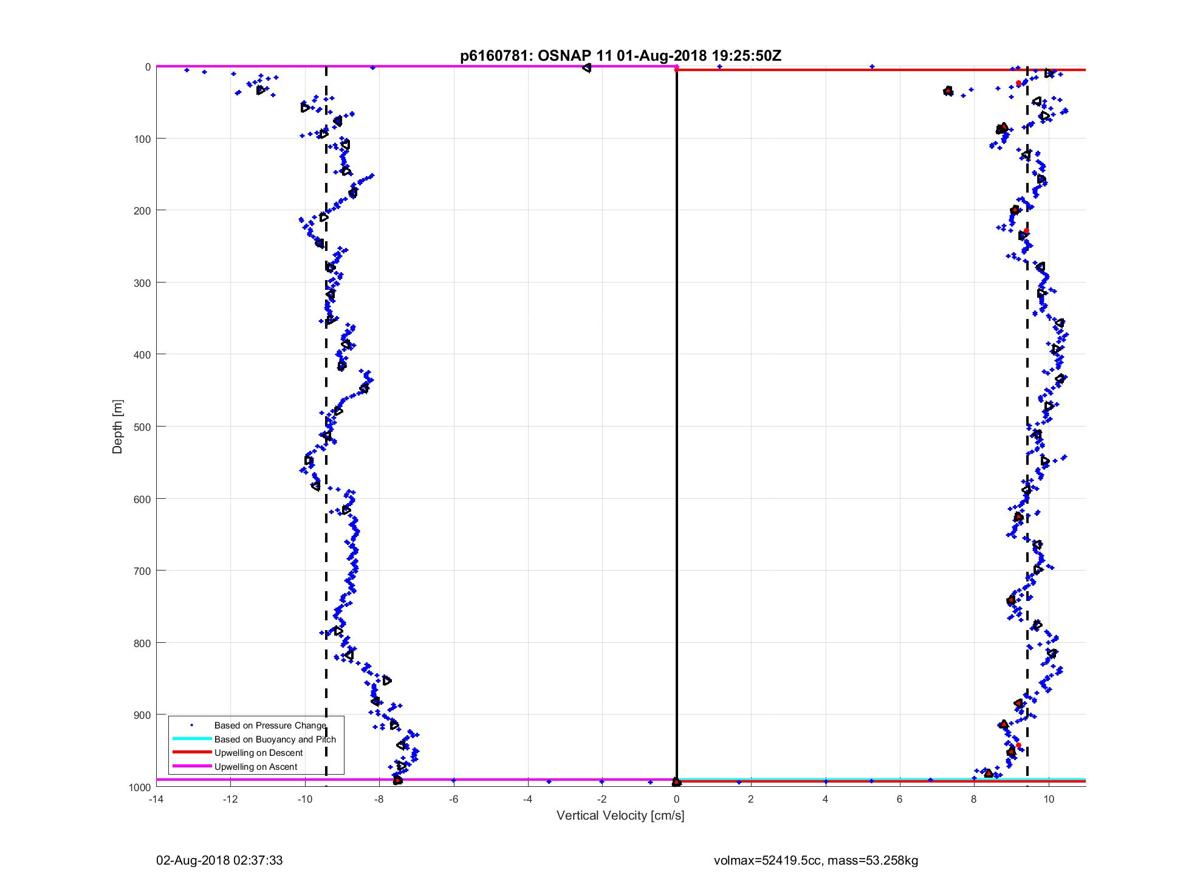The height and width of the screenshot is (885, 1200).
Task: Click the 6 tick label on velocity axis
Action: tap(900, 800)
